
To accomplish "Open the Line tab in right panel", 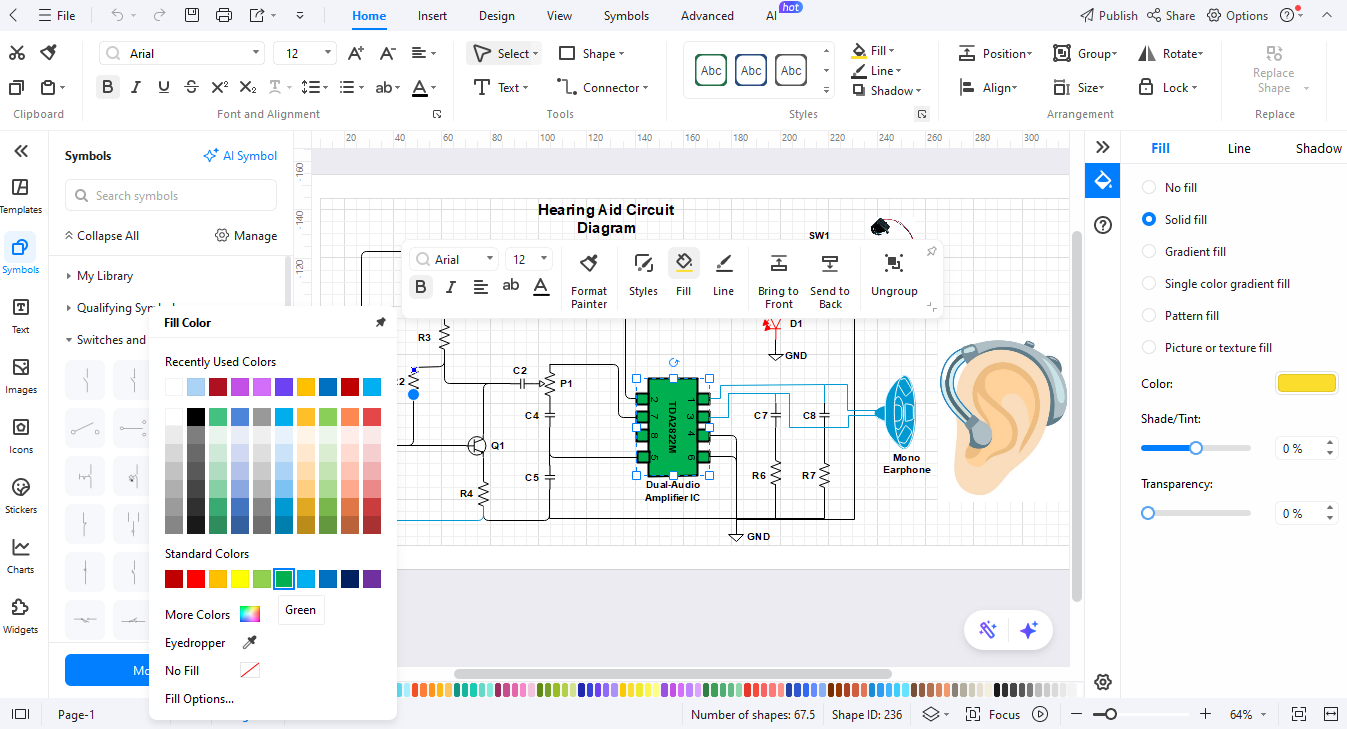I will tap(1239, 148).
